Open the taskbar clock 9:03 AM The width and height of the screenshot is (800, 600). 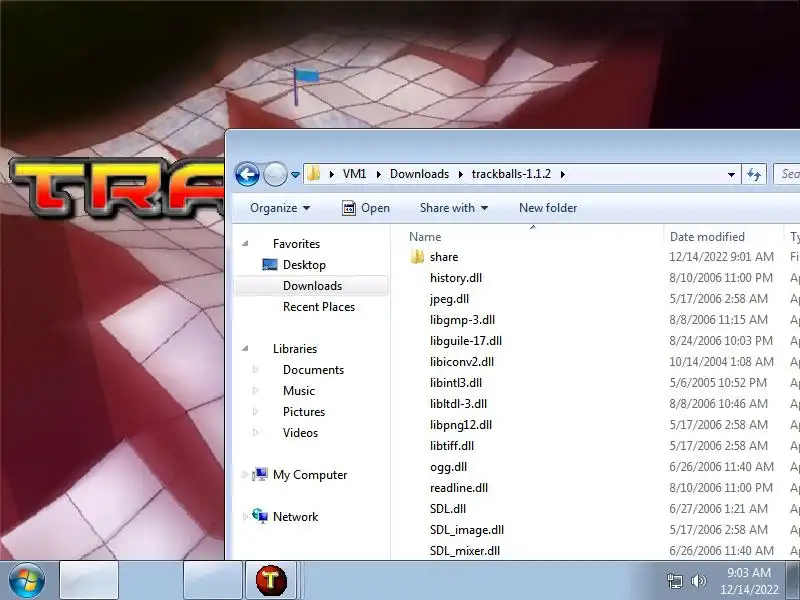tap(749, 572)
